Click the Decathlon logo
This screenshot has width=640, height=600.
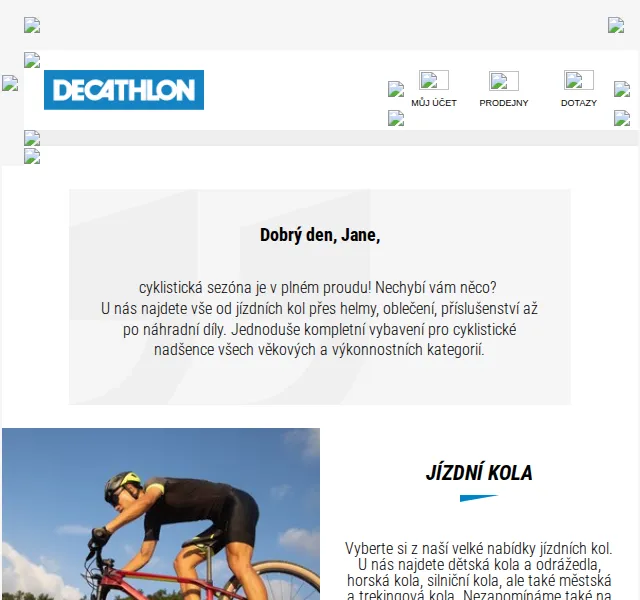[x=124, y=90]
